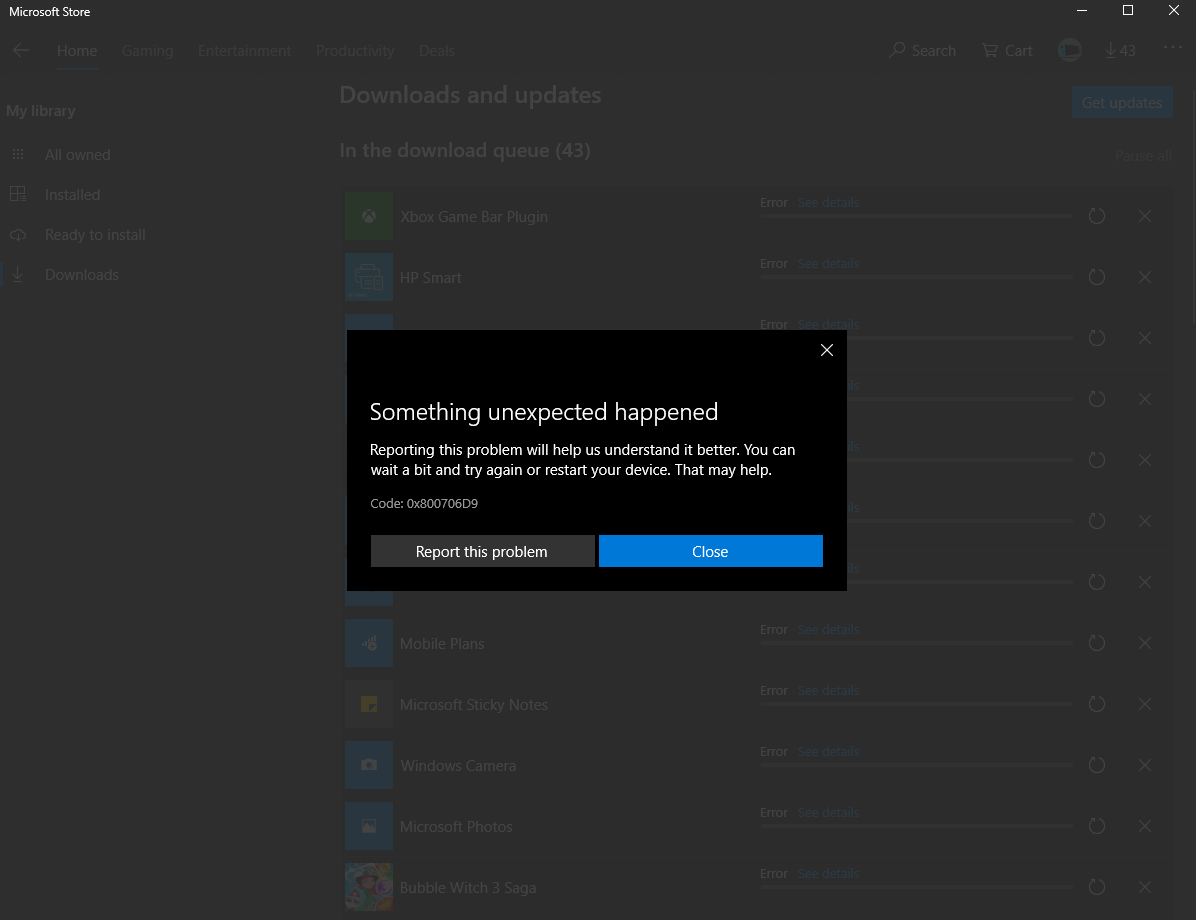See details for Mobile Plans error
Screen dimensions: 1196x920
[828, 629]
